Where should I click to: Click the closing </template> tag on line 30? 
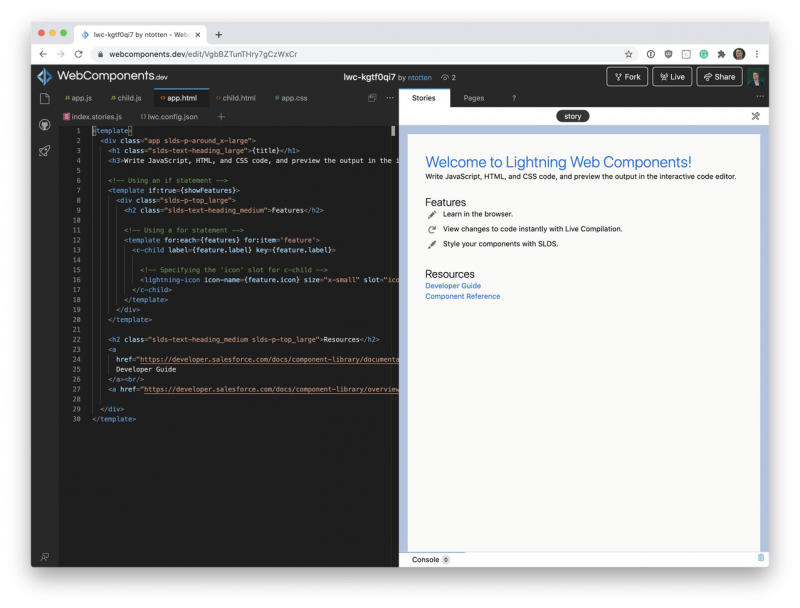point(114,419)
